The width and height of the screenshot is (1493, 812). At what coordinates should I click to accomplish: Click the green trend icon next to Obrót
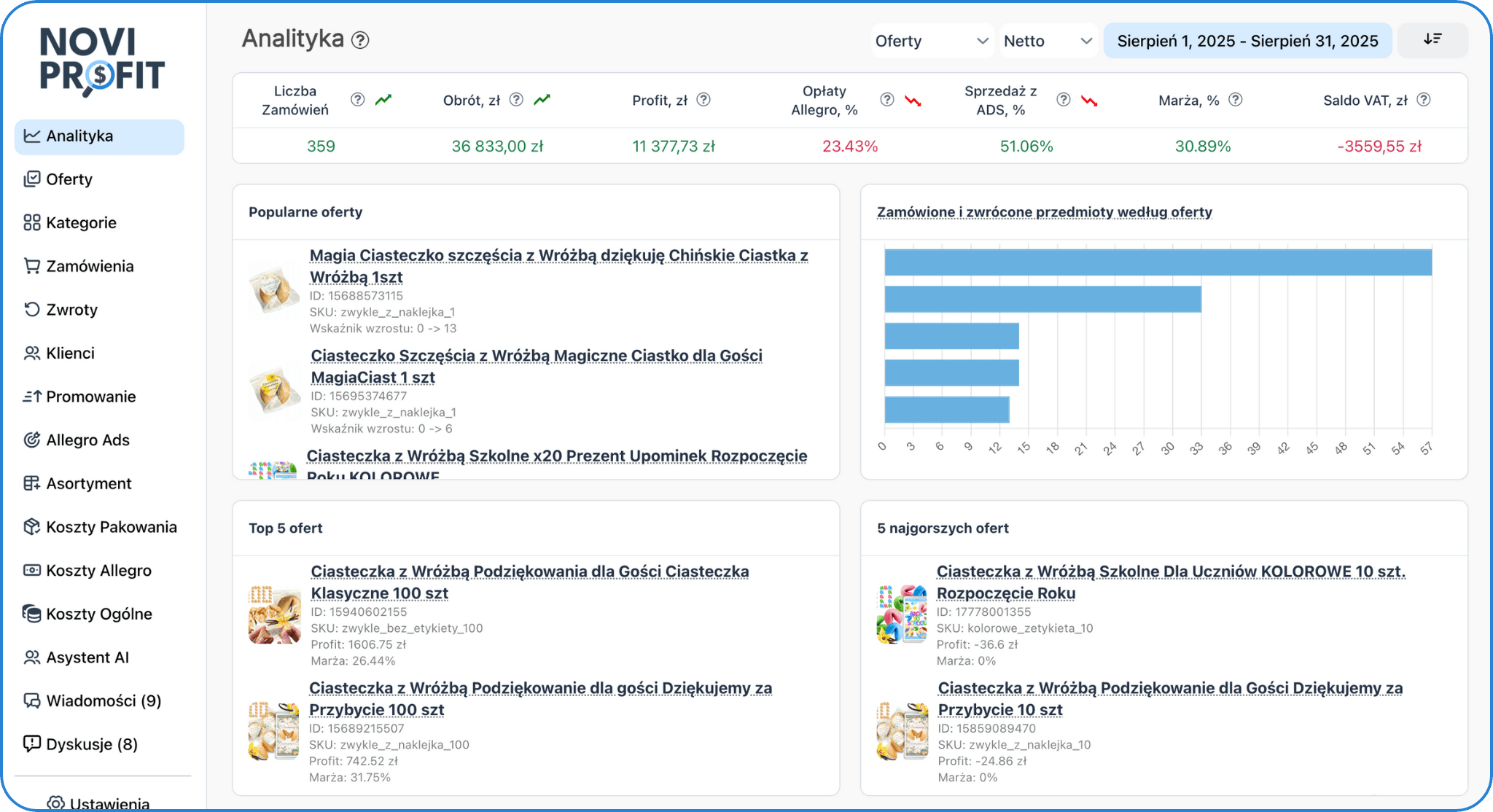(542, 100)
